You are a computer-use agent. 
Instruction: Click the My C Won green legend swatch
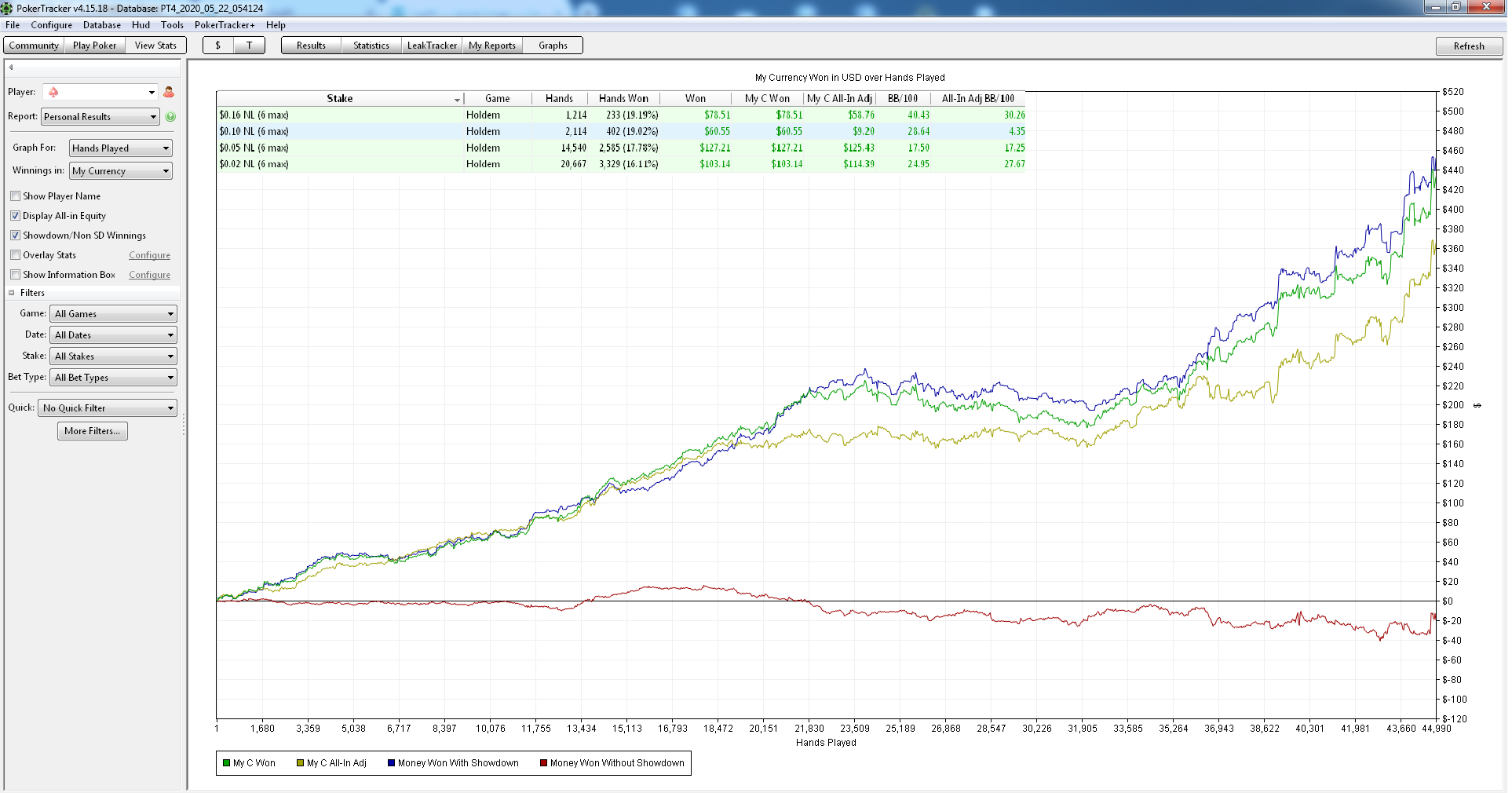coord(226,763)
